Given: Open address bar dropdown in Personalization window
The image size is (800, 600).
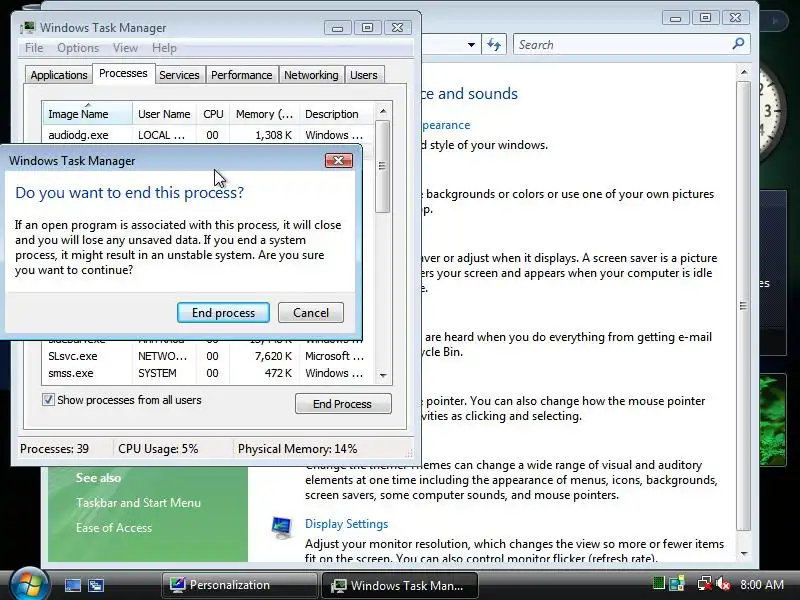Looking at the screenshot, I should pos(471,45).
